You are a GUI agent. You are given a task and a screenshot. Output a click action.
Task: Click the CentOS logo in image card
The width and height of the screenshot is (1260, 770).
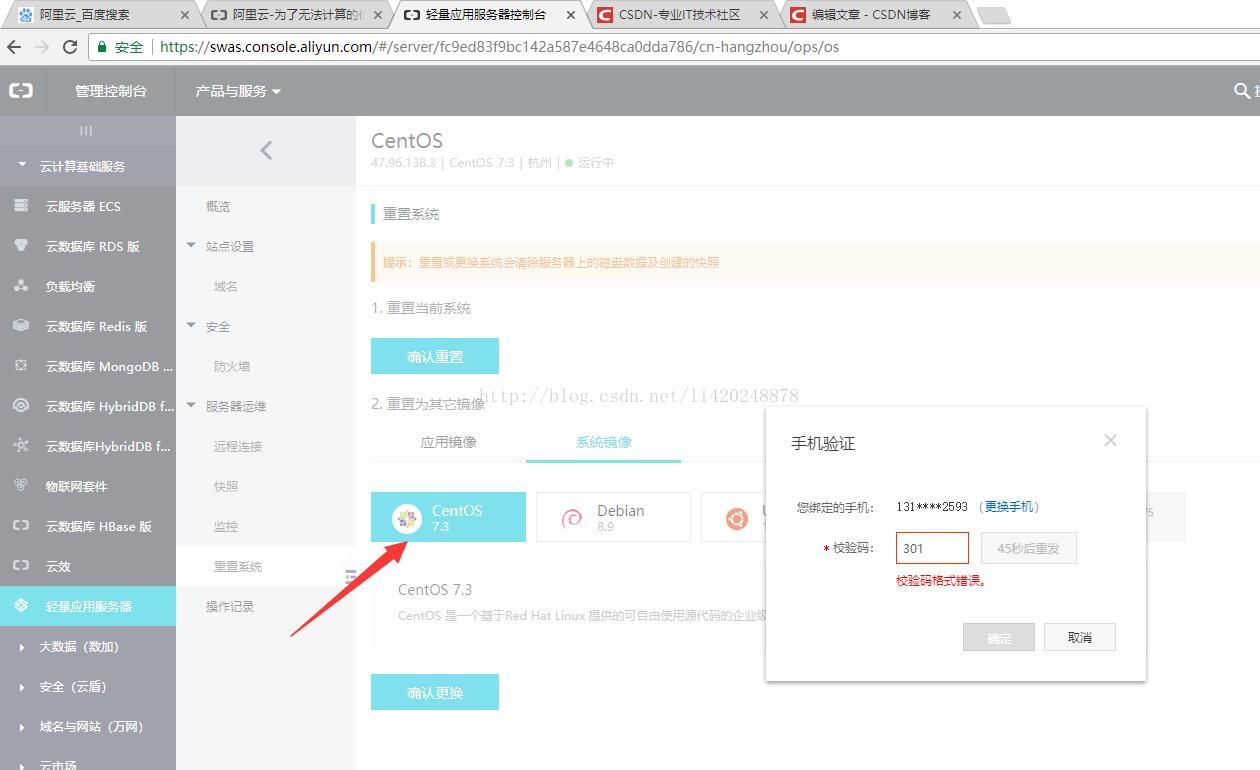406,518
